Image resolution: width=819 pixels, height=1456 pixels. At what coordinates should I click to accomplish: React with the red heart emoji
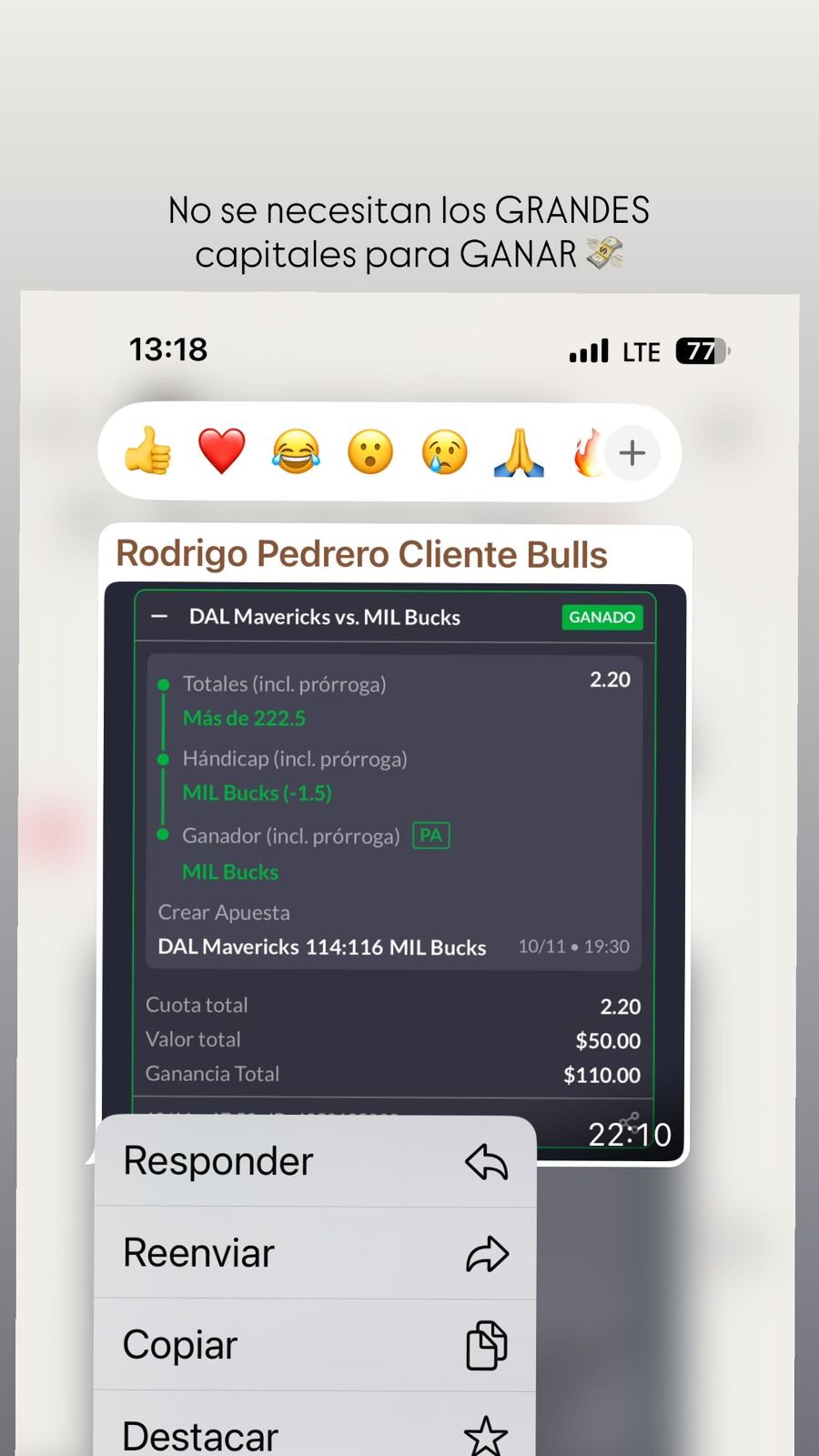(x=222, y=451)
